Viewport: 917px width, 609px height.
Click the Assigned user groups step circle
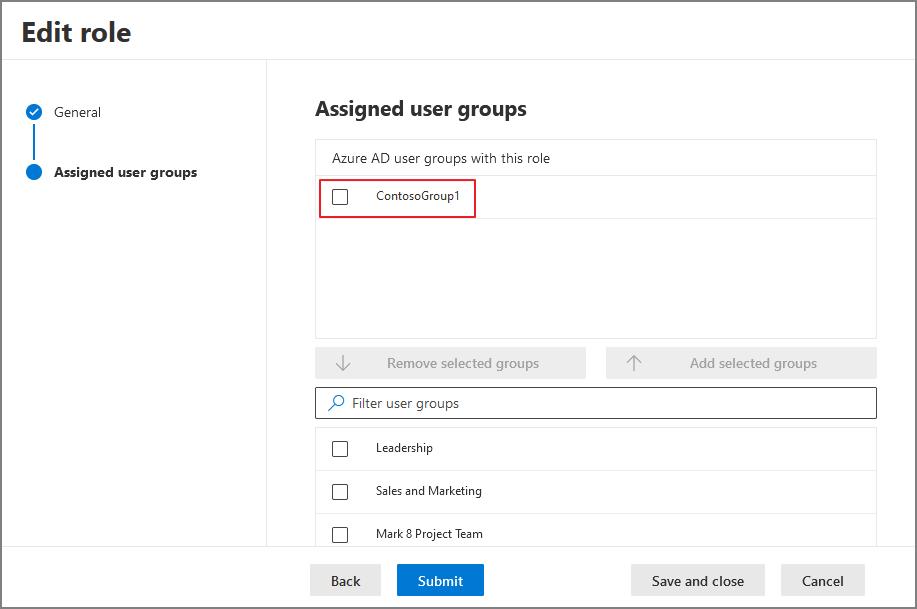coord(34,172)
